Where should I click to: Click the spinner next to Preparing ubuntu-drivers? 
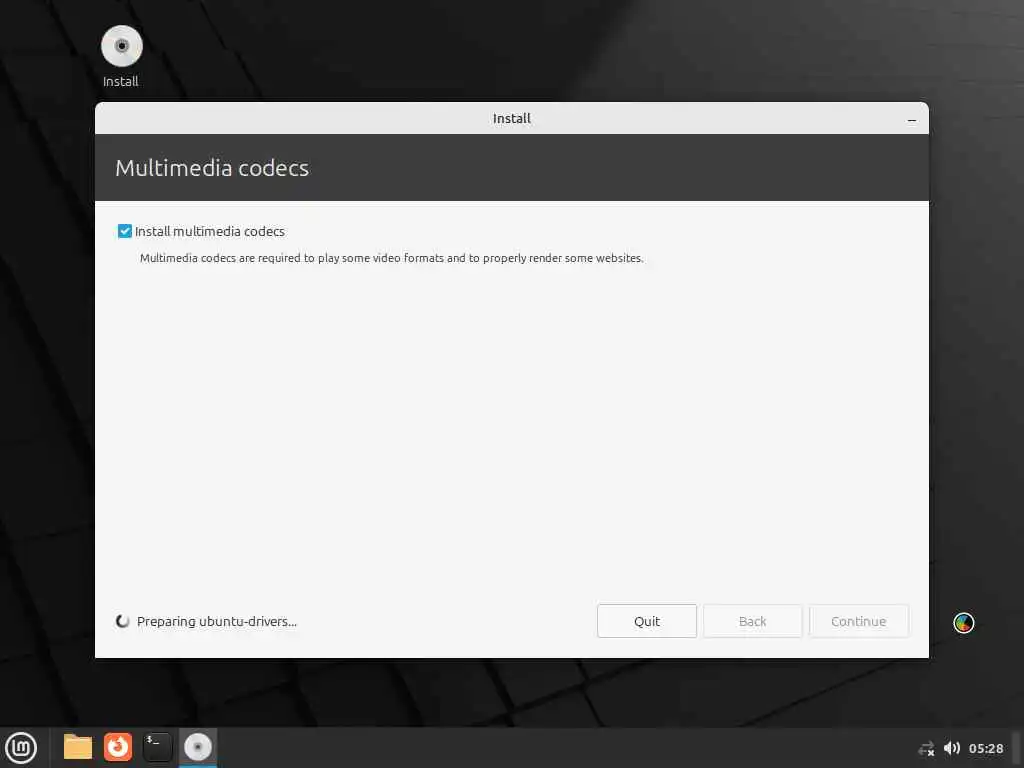pos(122,621)
